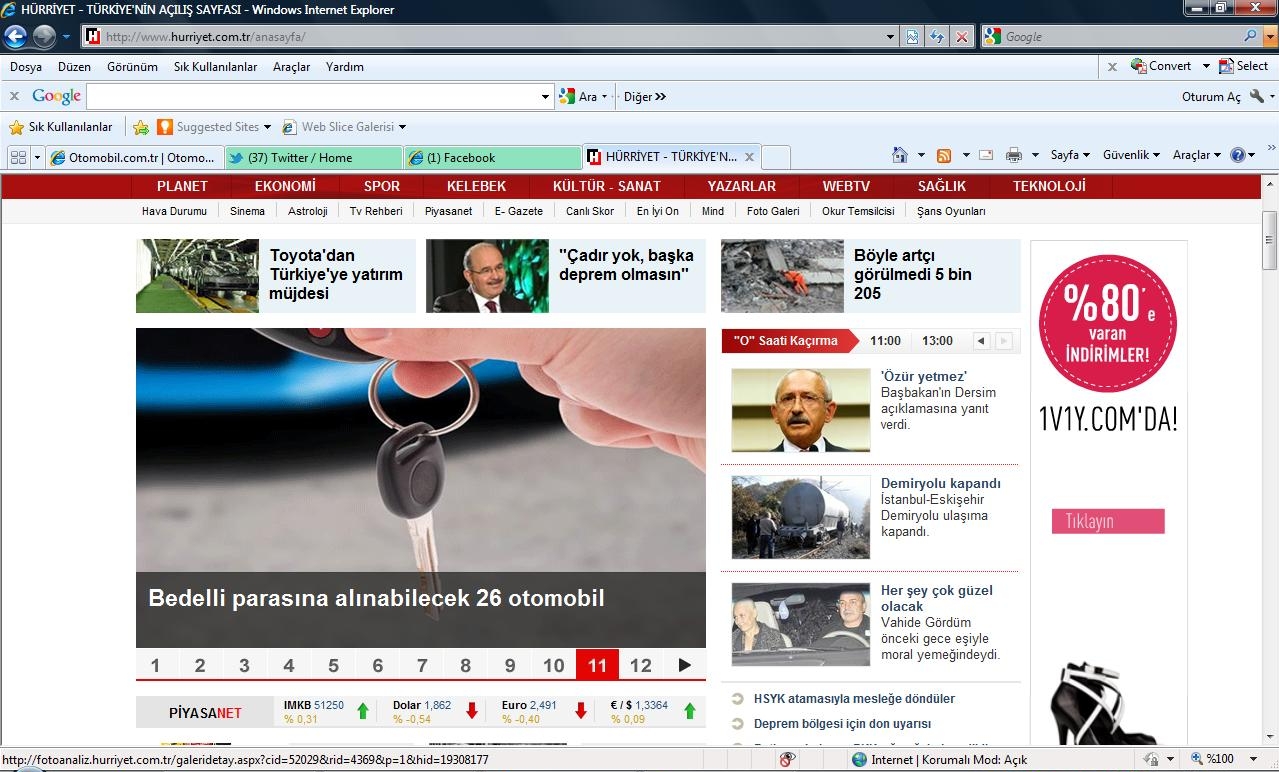Open the Sayfa dropdown menu

coord(1070,155)
